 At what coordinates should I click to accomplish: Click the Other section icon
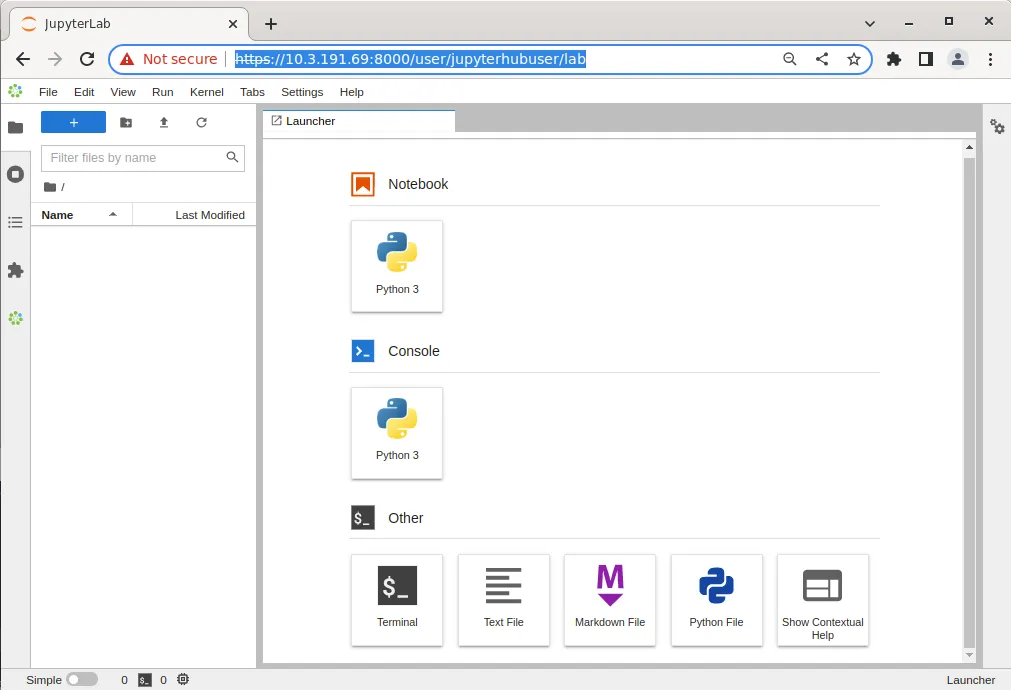click(363, 518)
